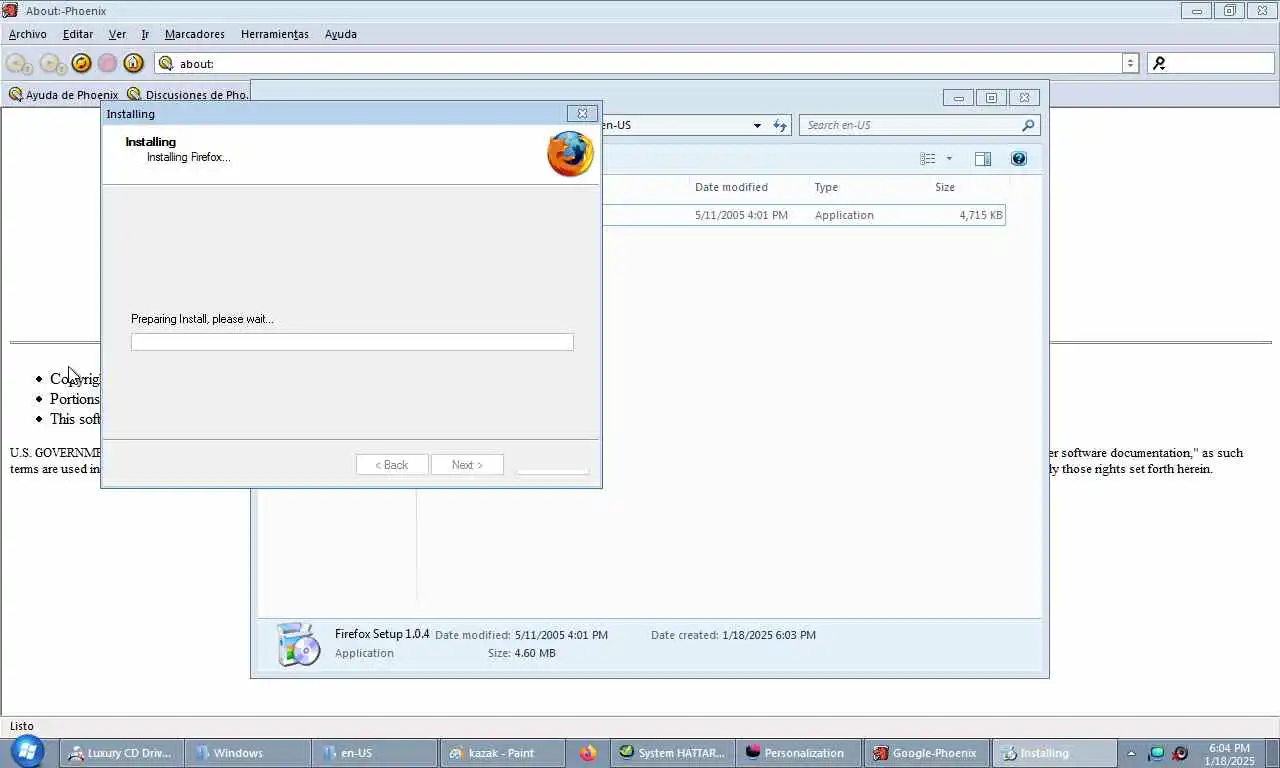Click Firefox Setup 1.0.4 name in details pane

pos(382,634)
